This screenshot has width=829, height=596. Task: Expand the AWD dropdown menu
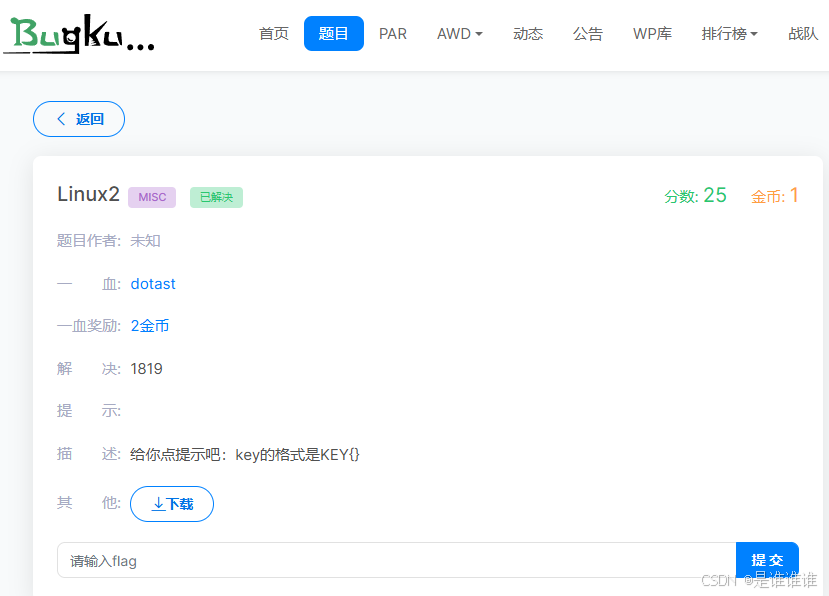coord(459,33)
